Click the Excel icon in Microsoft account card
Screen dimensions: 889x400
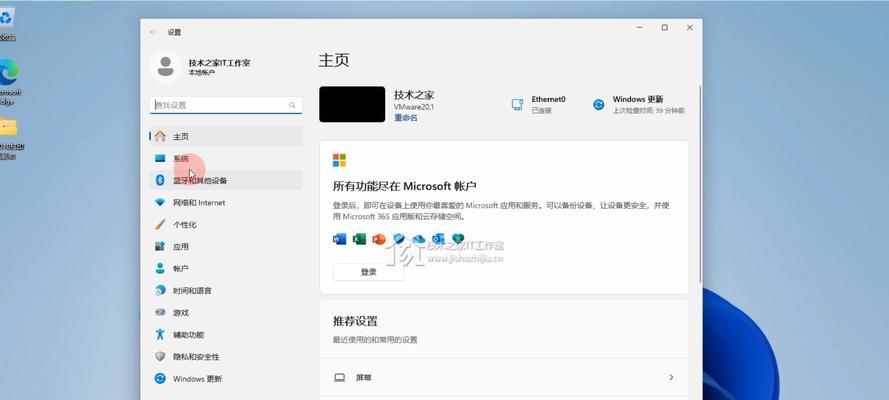click(x=359, y=239)
